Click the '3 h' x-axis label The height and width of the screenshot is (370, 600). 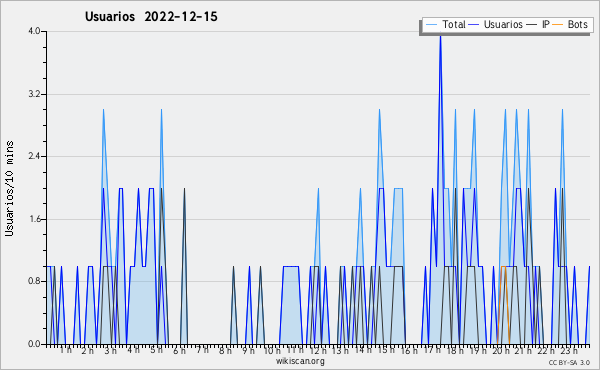111,350
